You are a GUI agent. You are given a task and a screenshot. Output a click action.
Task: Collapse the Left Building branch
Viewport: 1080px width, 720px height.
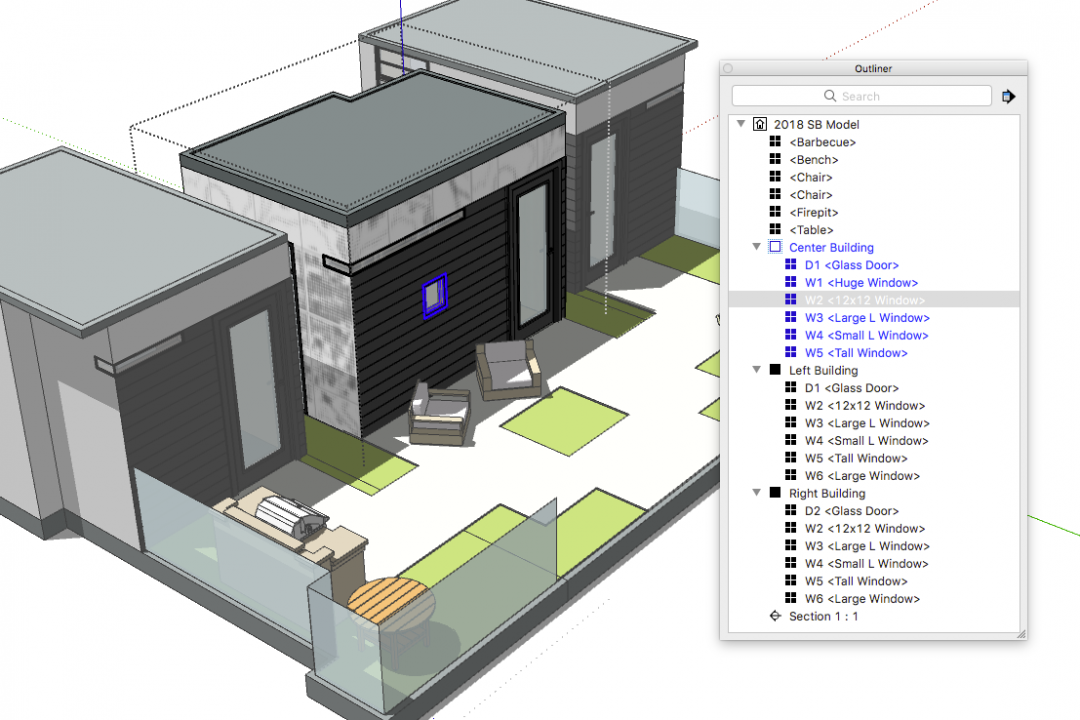(x=757, y=370)
